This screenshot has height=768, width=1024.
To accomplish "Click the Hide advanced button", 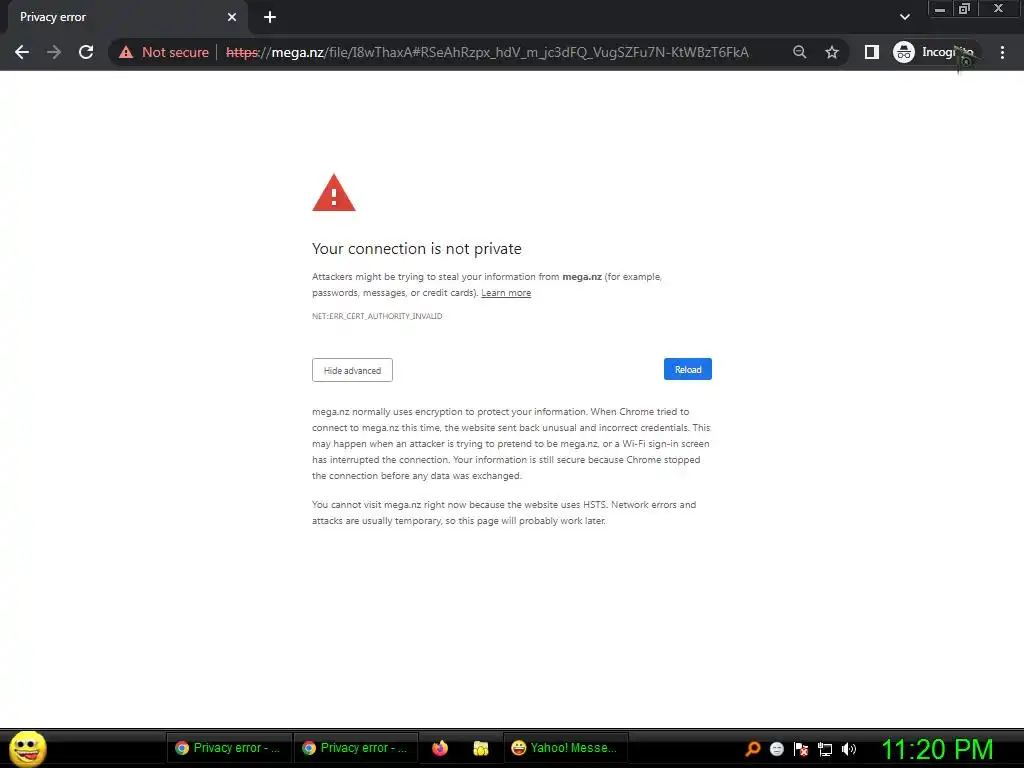I will coord(352,370).
